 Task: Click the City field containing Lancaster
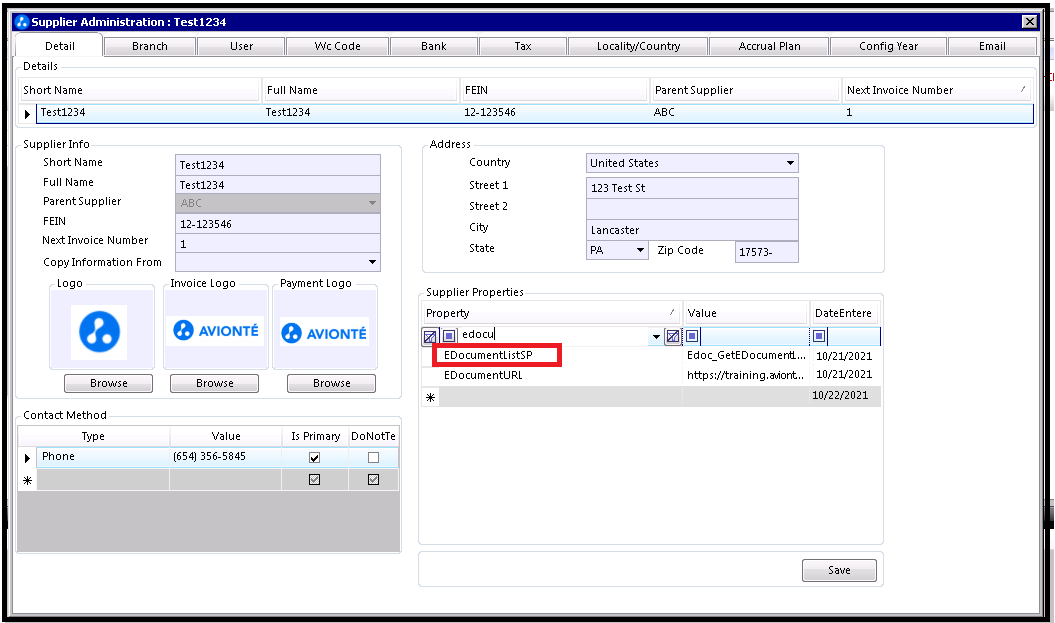[x=692, y=230]
